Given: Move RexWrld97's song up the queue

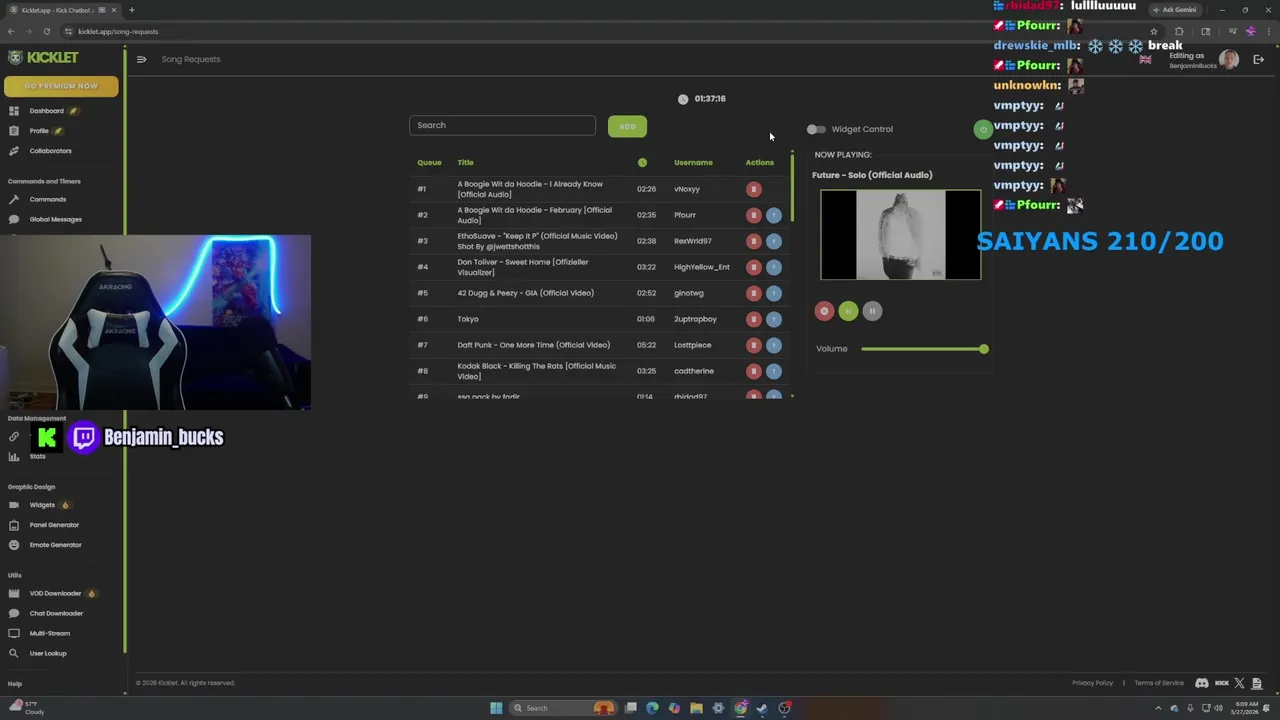Looking at the screenshot, I should tap(773, 241).
